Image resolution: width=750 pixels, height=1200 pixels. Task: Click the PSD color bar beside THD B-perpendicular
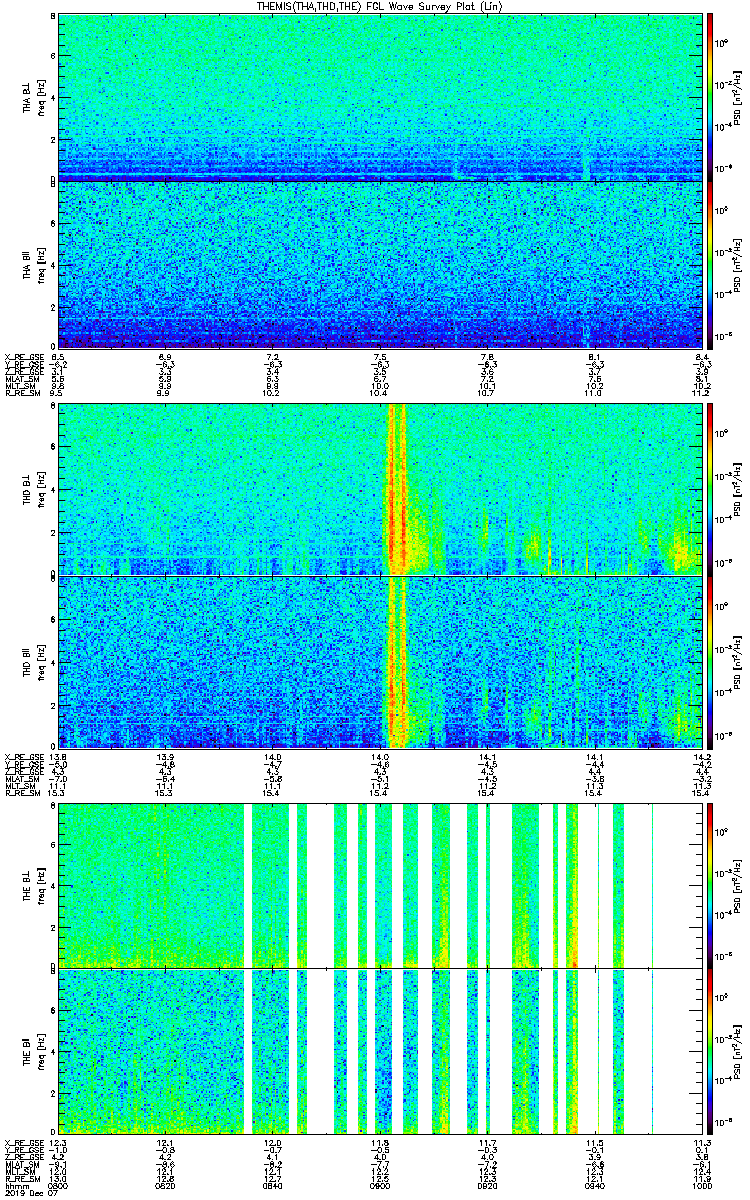(709, 489)
